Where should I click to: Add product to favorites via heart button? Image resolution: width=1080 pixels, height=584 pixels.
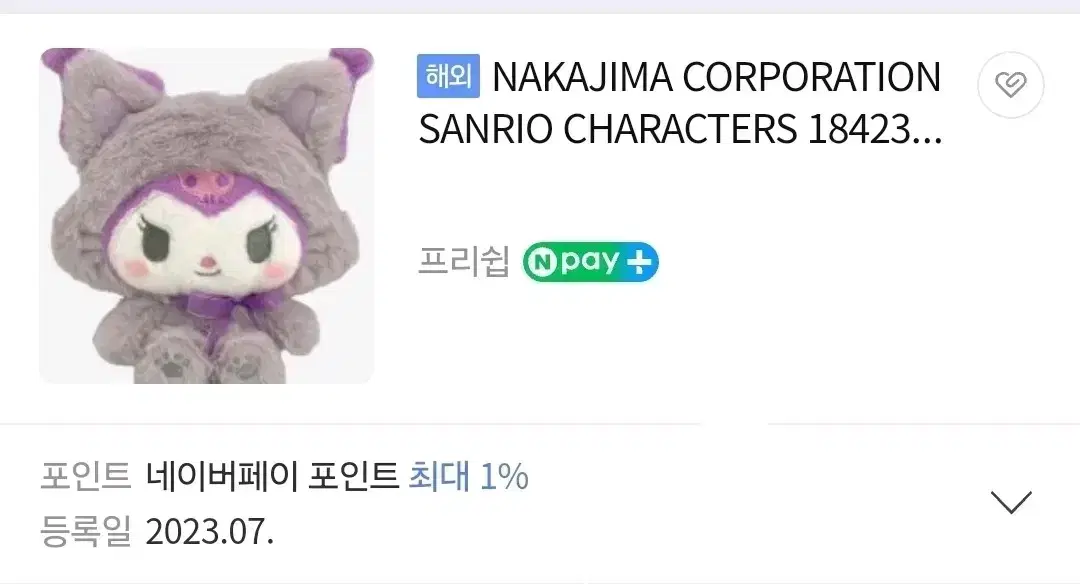(x=1010, y=85)
